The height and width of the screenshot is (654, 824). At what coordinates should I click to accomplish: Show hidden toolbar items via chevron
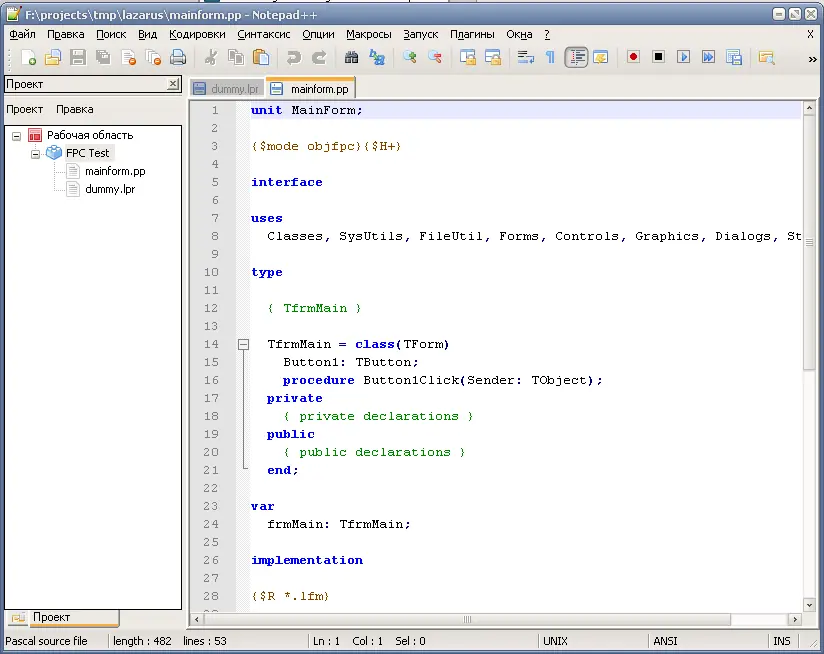point(812,59)
